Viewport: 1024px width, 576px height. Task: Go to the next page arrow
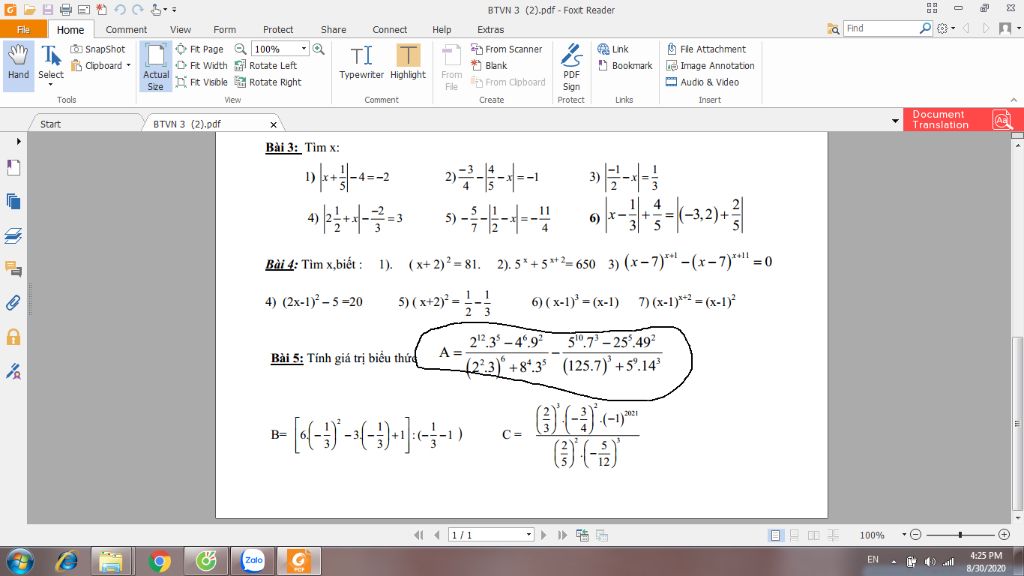pyautogui.click(x=543, y=535)
